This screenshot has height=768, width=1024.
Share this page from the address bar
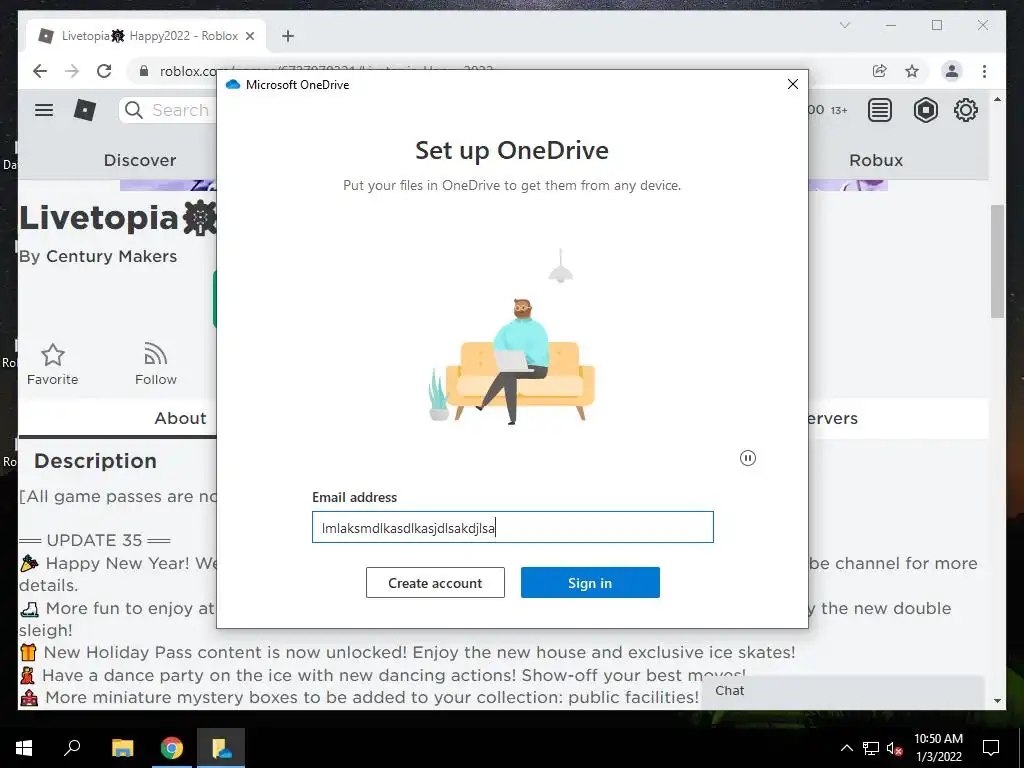[x=880, y=71]
